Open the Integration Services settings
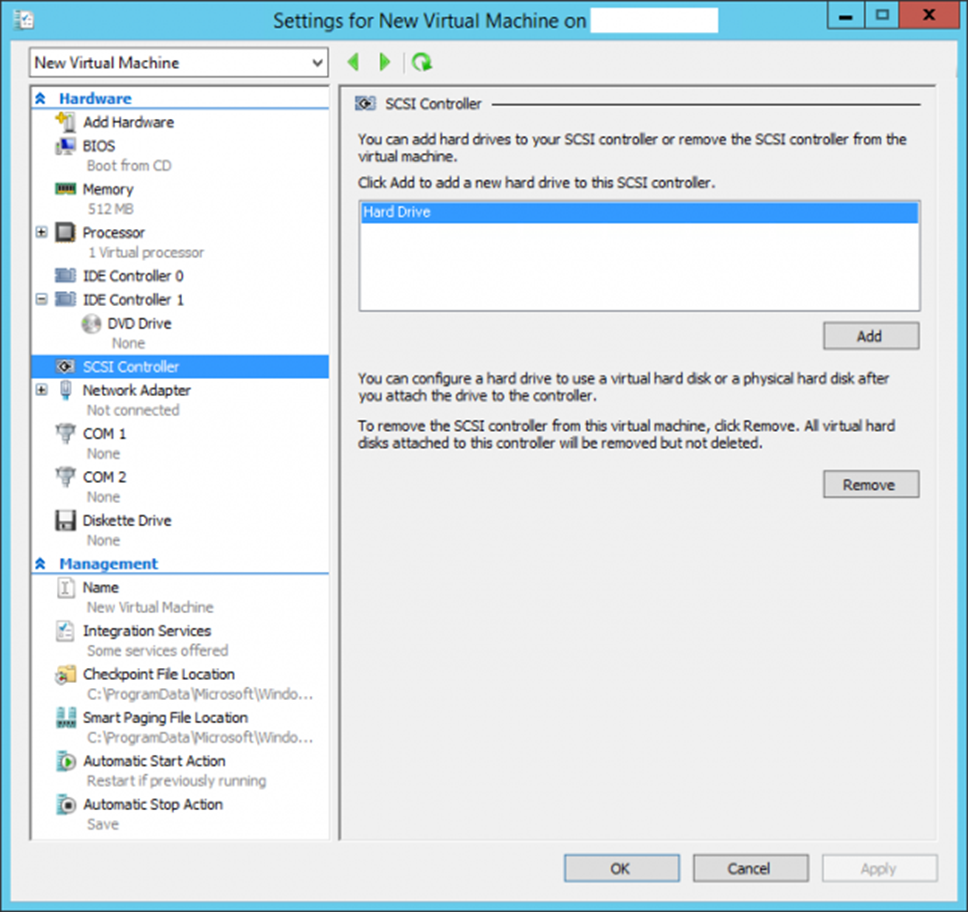This screenshot has width=968, height=912. [x=147, y=631]
